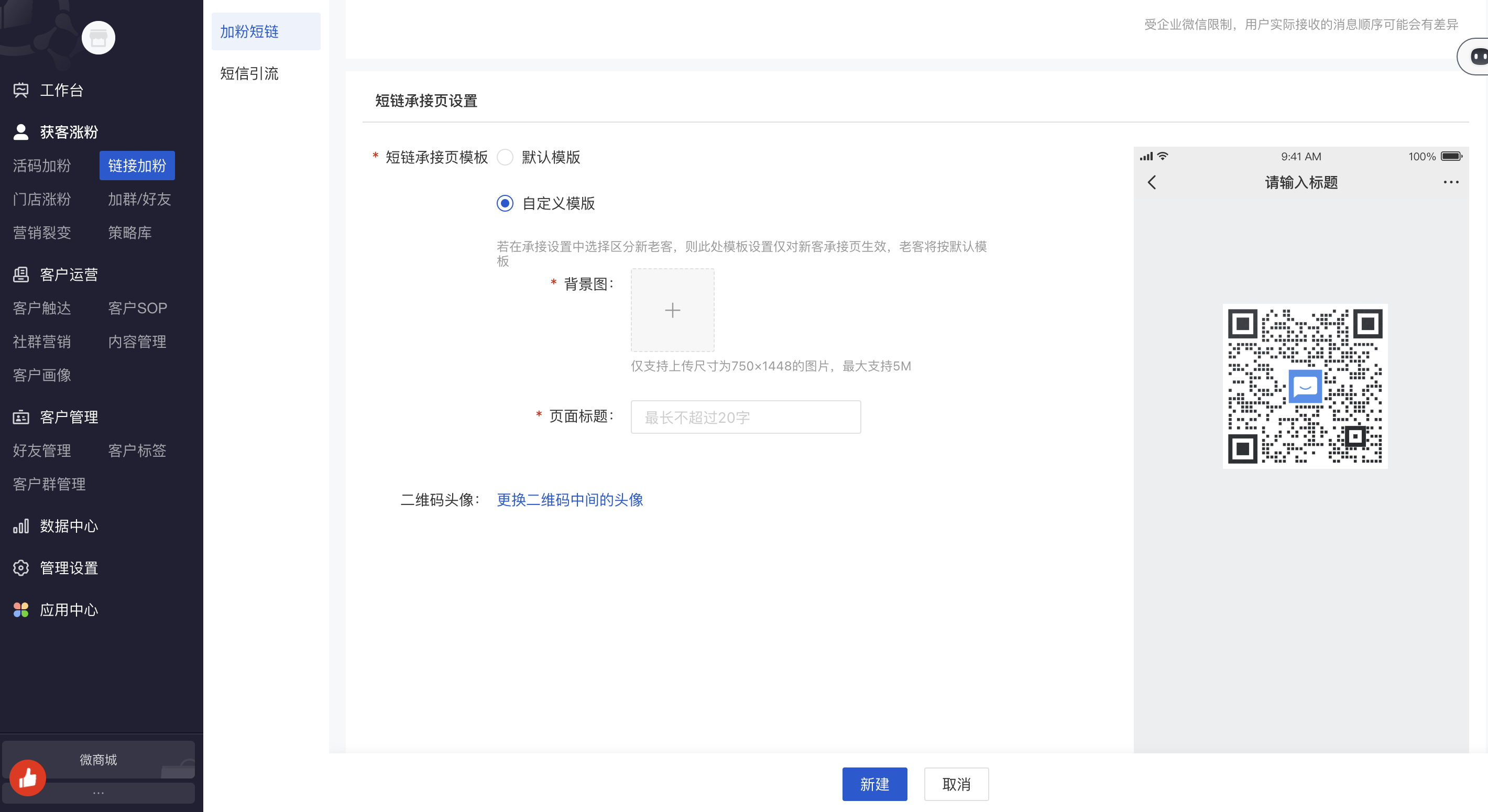
Task: Click 数据中心 label in sidebar
Action: coord(69,526)
